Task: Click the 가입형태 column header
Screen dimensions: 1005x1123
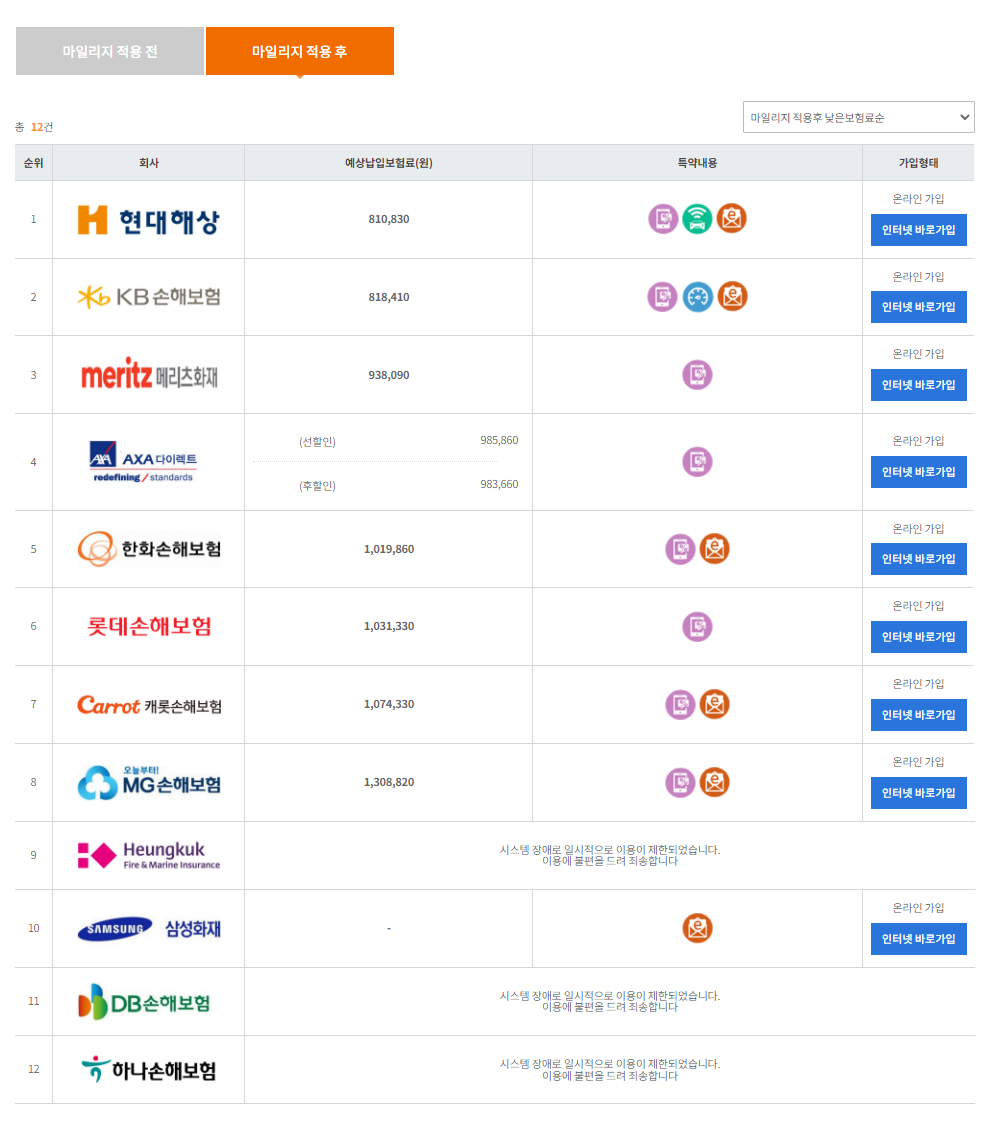Action: (x=918, y=163)
